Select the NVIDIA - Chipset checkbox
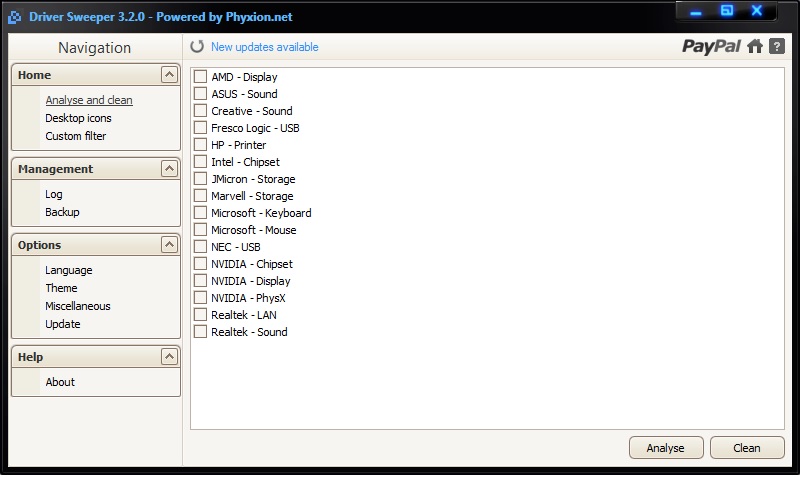The width and height of the screenshot is (801, 477). tap(200, 264)
